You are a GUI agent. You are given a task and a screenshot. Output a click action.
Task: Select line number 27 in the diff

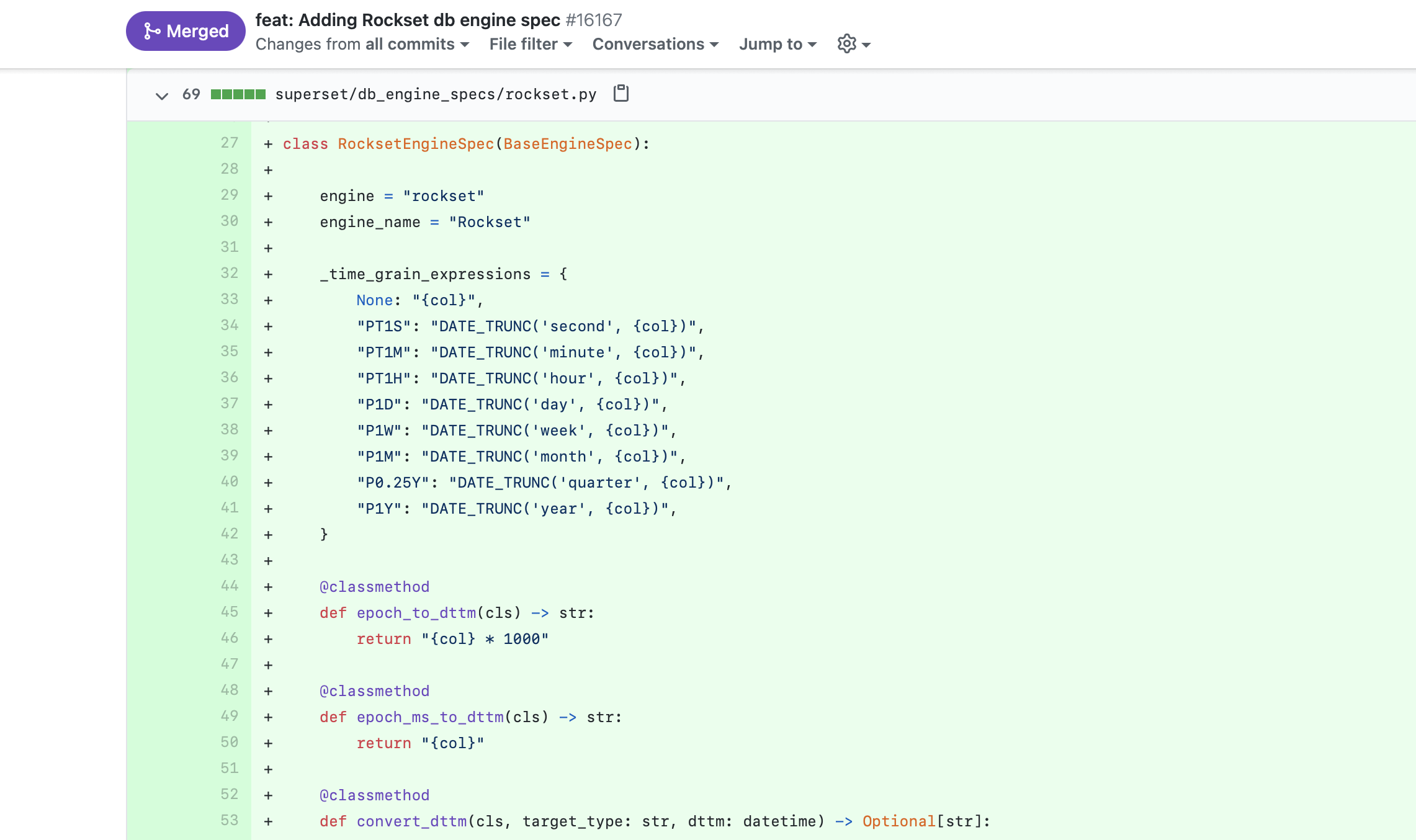click(228, 143)
